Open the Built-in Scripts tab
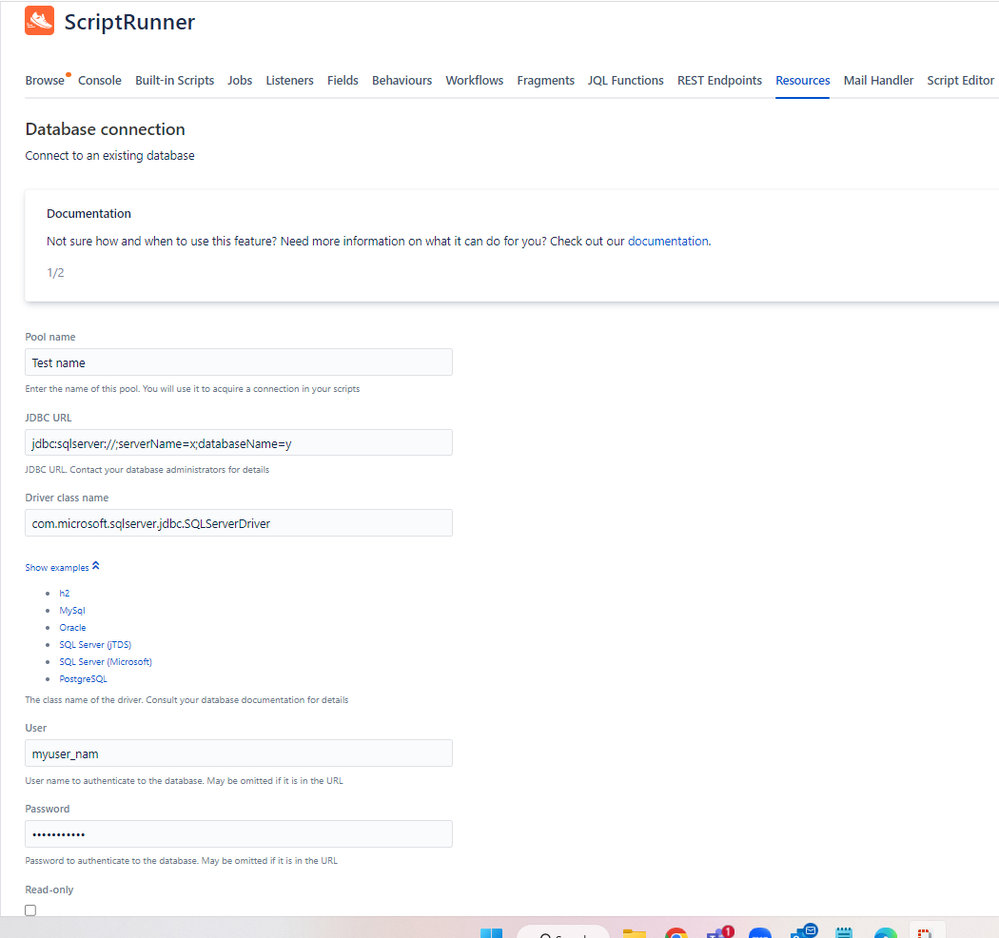The image size is (999, 938). click(175, 80)
